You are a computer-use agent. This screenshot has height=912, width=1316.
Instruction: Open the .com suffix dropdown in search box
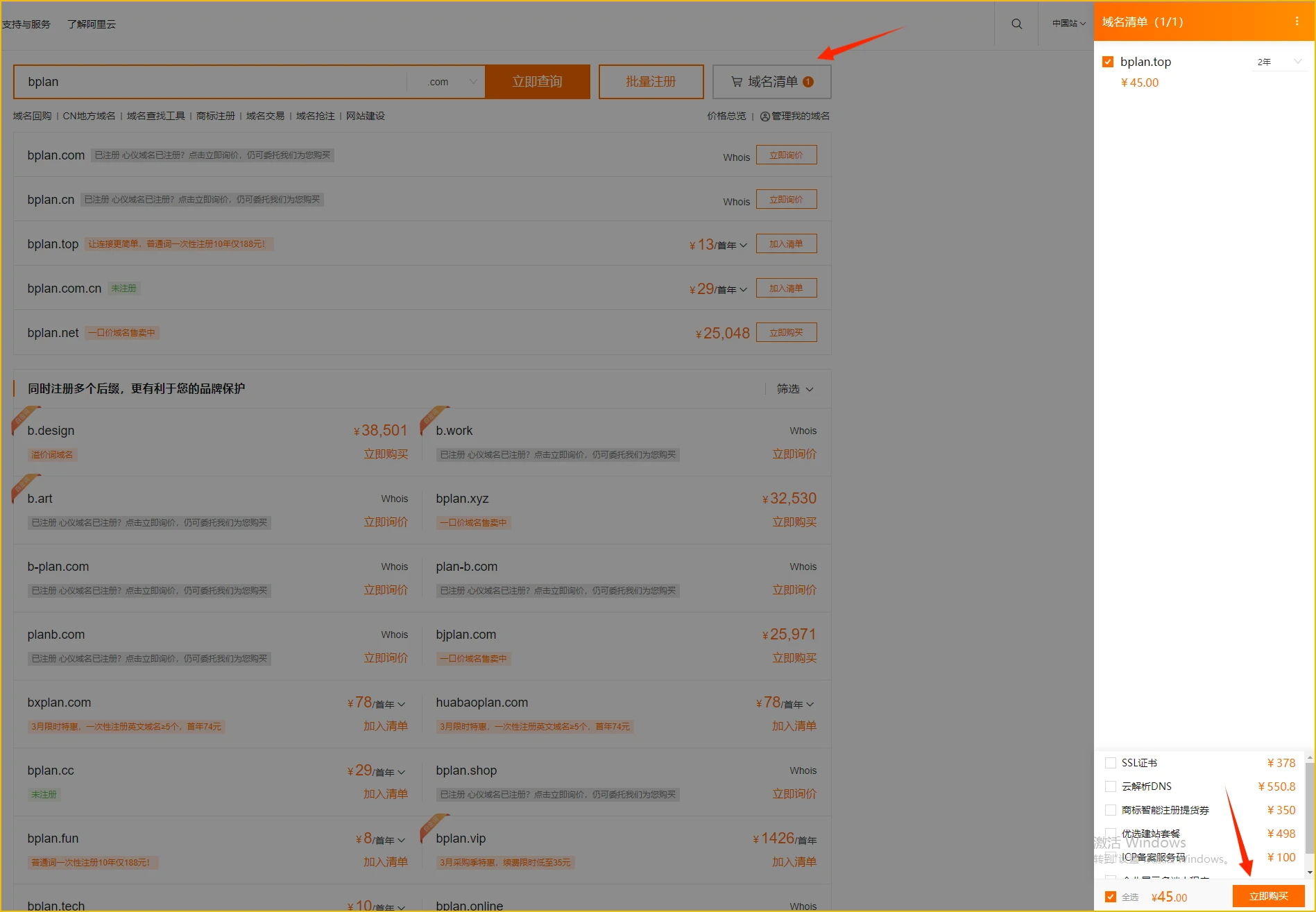447,82
